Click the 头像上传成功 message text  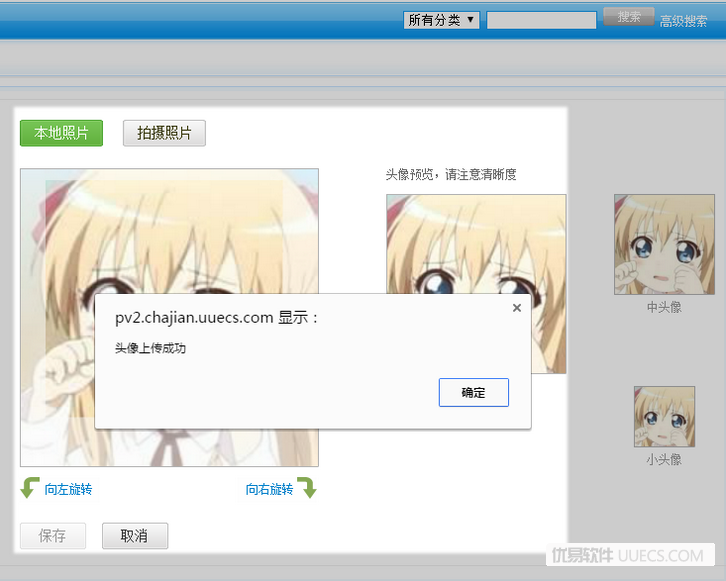pos(150,348)
